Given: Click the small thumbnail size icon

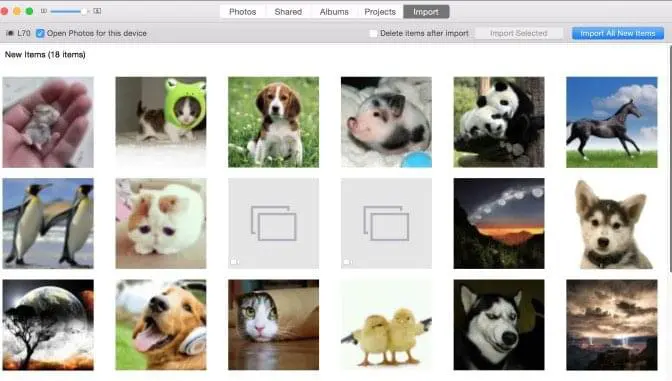Looking at the screenshot, I should (44, 11).
